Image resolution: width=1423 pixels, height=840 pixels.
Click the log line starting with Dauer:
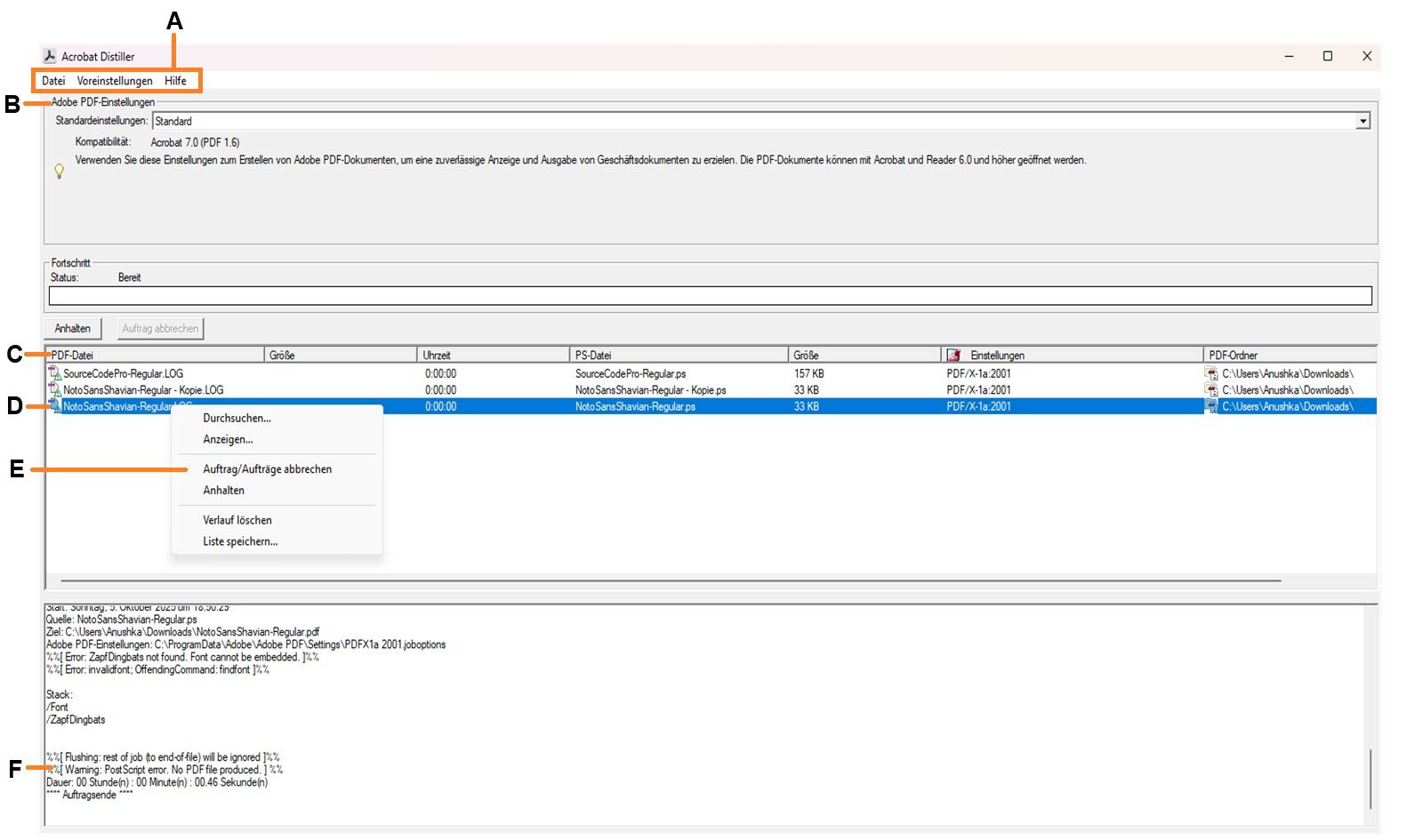[x=157, y=782]
